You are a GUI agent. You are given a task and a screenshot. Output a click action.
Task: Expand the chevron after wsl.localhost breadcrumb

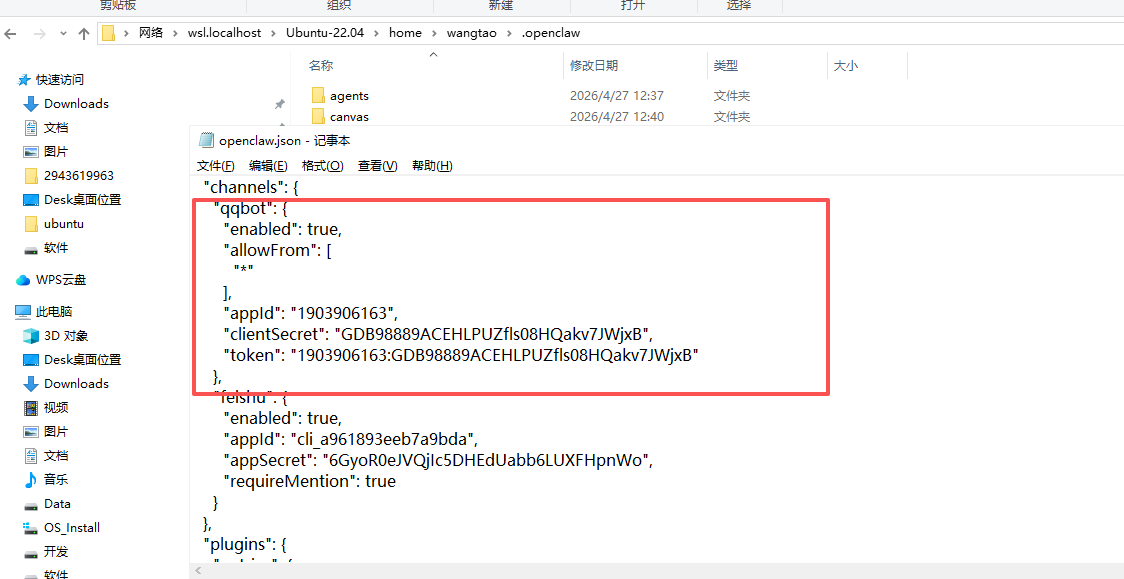pyautogui.click(x=274, y=33)
